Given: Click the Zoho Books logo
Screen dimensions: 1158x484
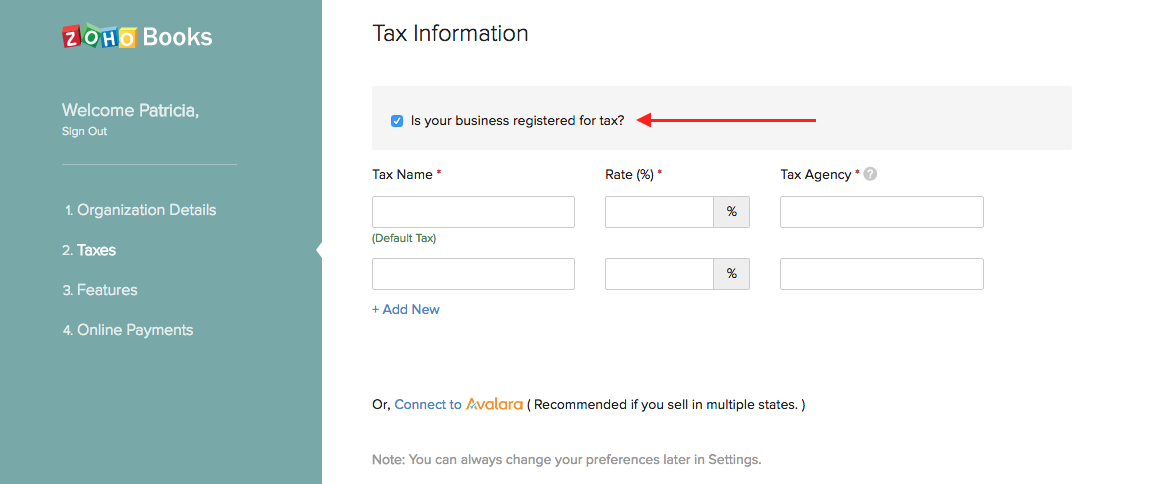Looking at the screenshot, I should [137, 37].
